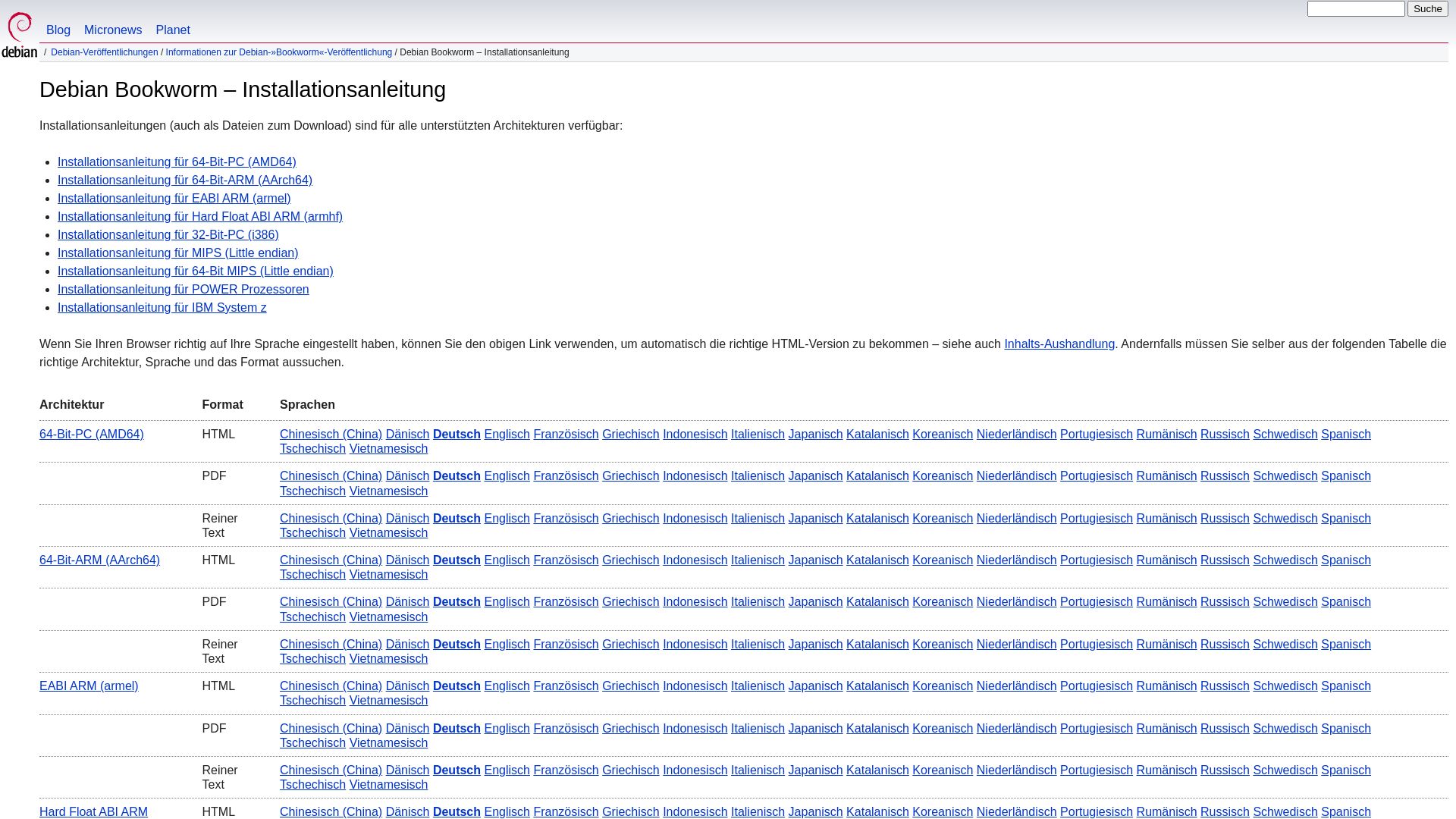Open Installationsanleitung für EABI ARM (armel)
This screenshot has width=1456, height=819.
tap(174, 199)
